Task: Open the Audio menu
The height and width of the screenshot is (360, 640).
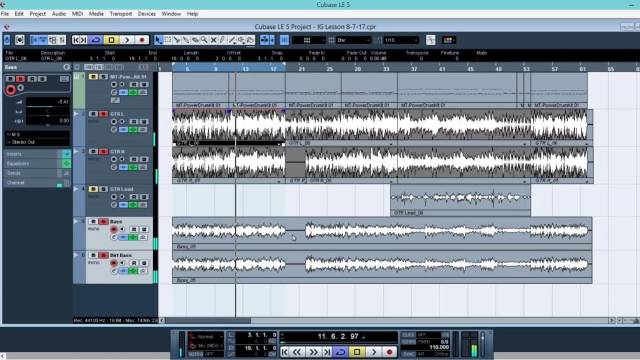Action: 59,14
